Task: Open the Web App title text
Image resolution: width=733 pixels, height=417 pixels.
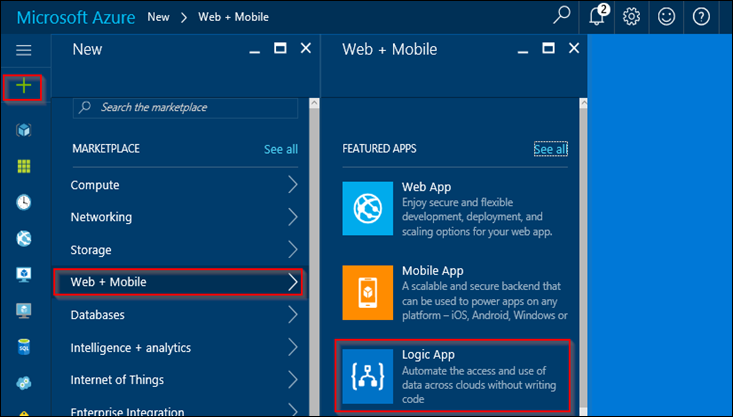Action: [426, 187]
